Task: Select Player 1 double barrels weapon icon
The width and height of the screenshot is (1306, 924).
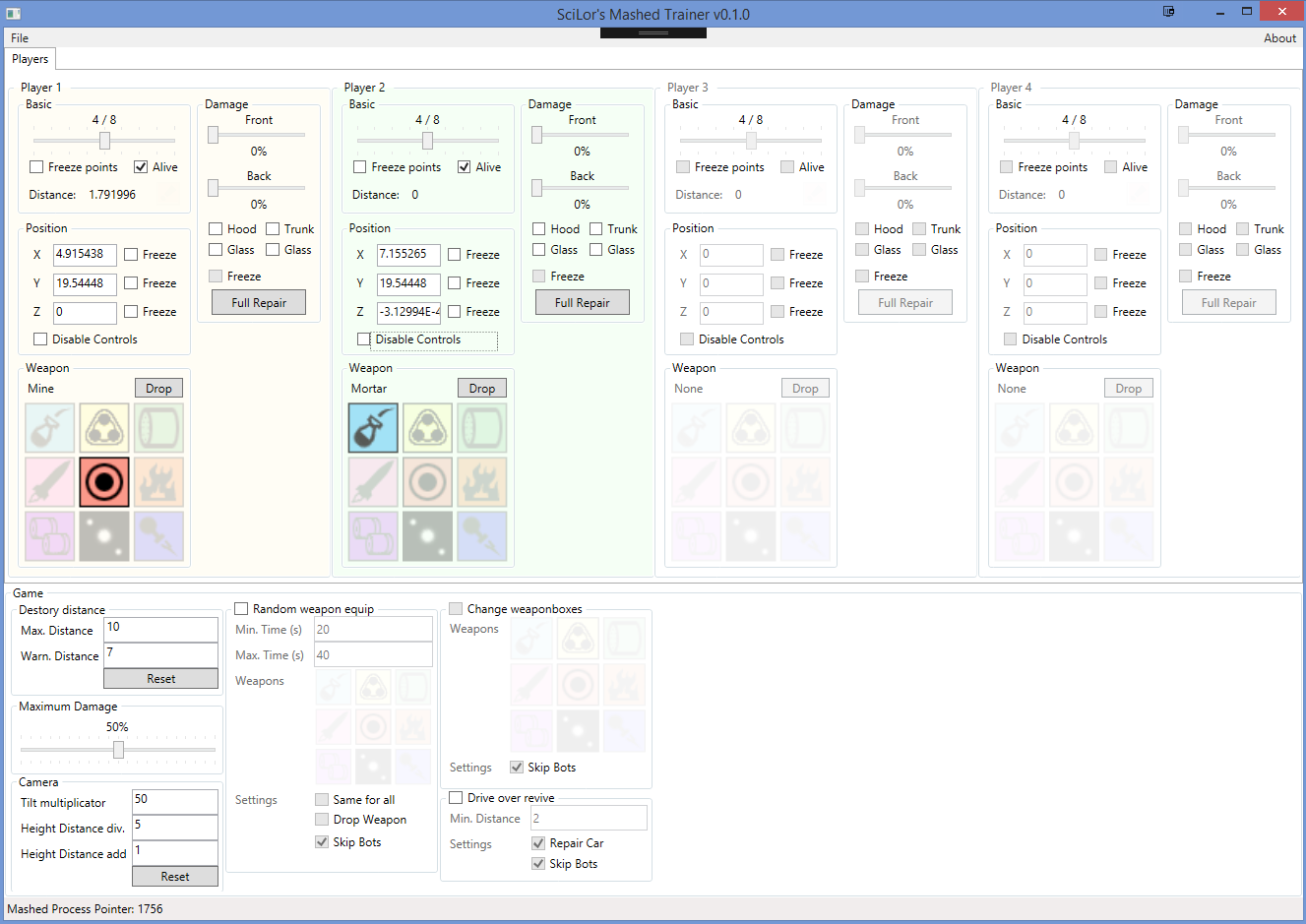Action: [50, 536]
